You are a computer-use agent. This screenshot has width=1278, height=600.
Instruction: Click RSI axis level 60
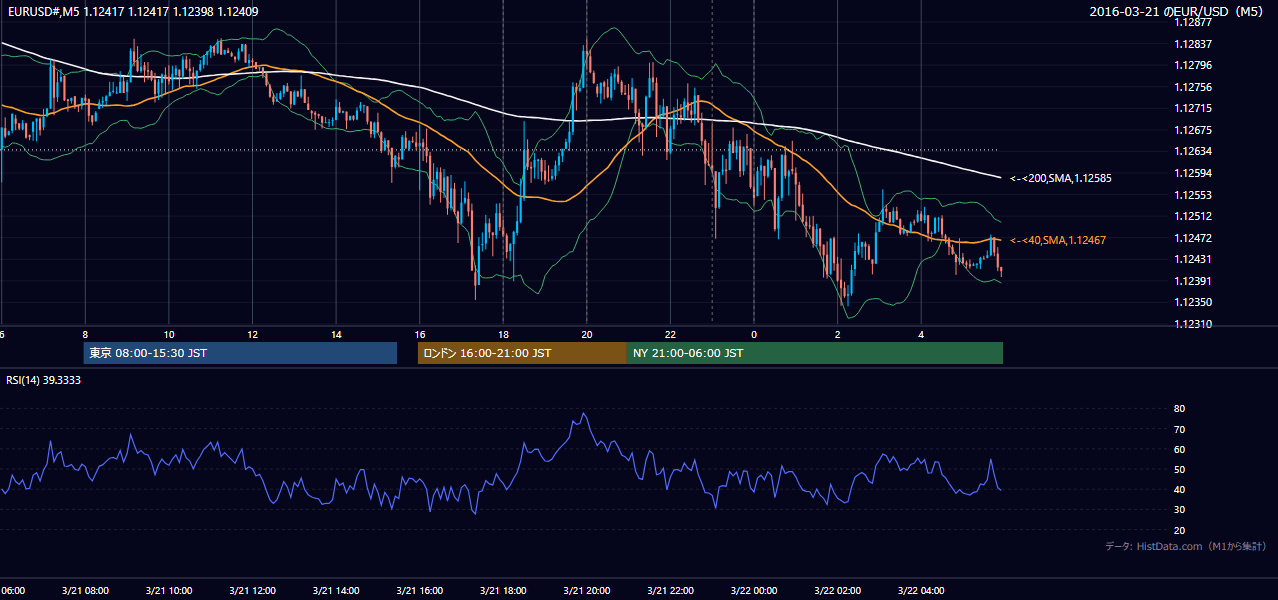click(1180, 449)
